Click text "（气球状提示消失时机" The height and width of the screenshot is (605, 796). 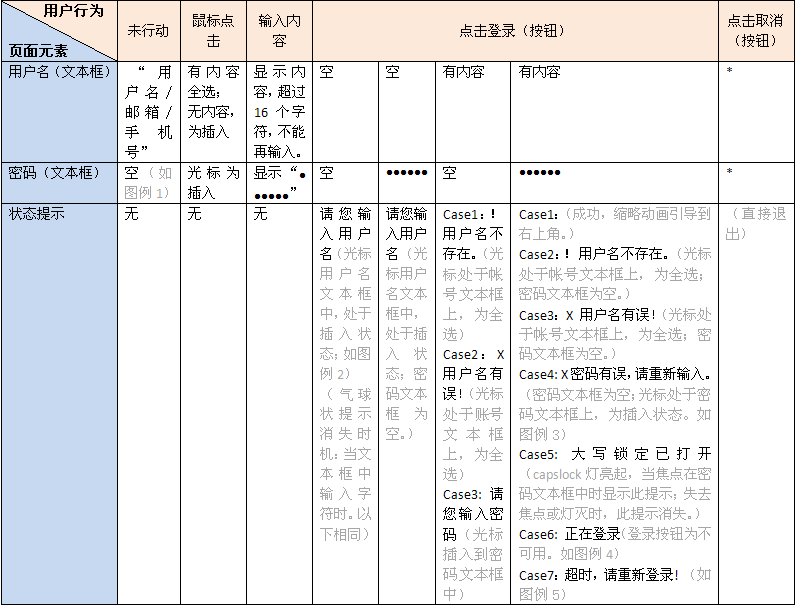(345, 424)
